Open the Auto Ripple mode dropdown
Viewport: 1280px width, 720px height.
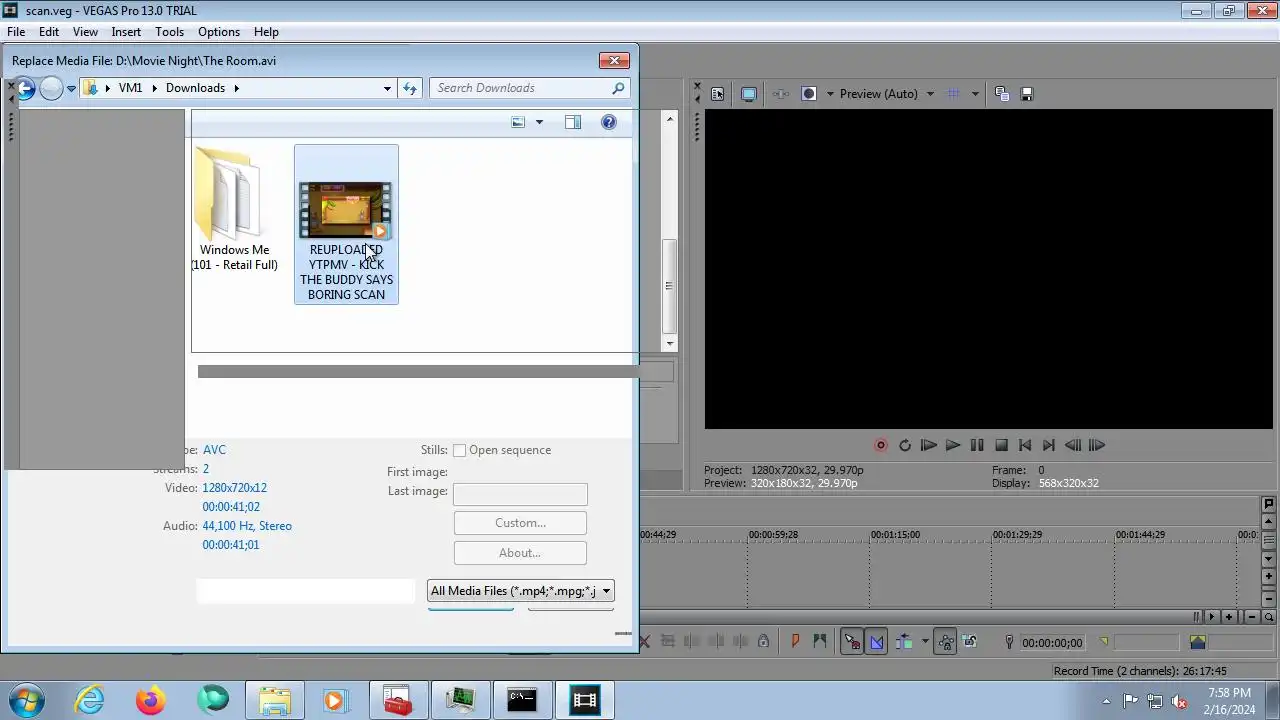[925, 642]
